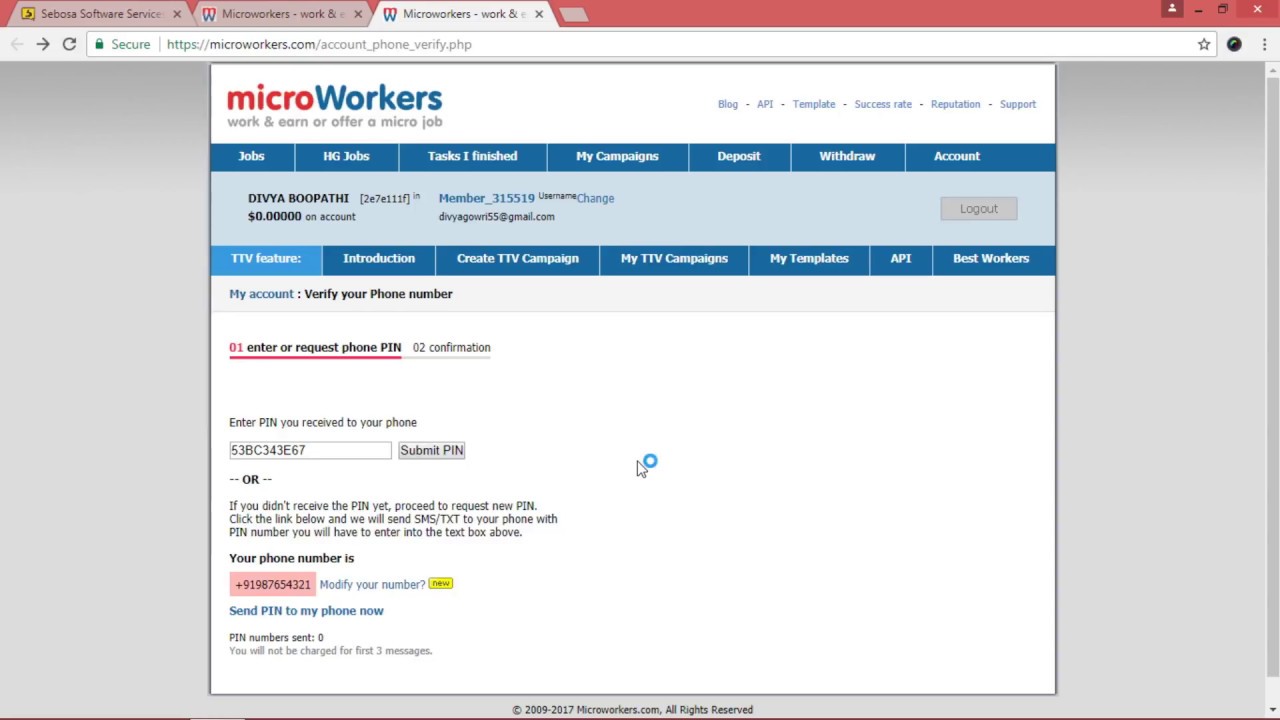This screenshot has width=1280, height=720.
Task: Open TTV Introduction
Action: point(379,258)
